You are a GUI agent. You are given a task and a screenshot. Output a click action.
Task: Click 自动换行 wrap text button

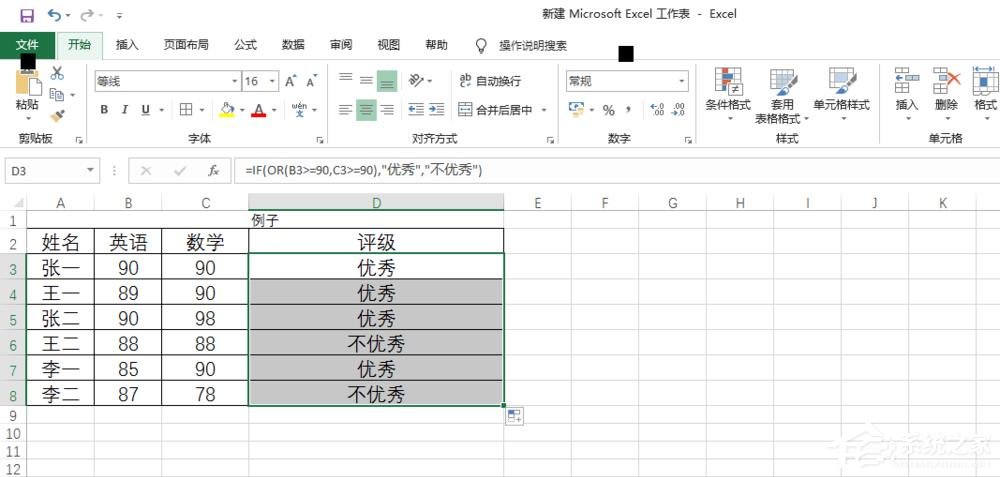click(490, 81)
